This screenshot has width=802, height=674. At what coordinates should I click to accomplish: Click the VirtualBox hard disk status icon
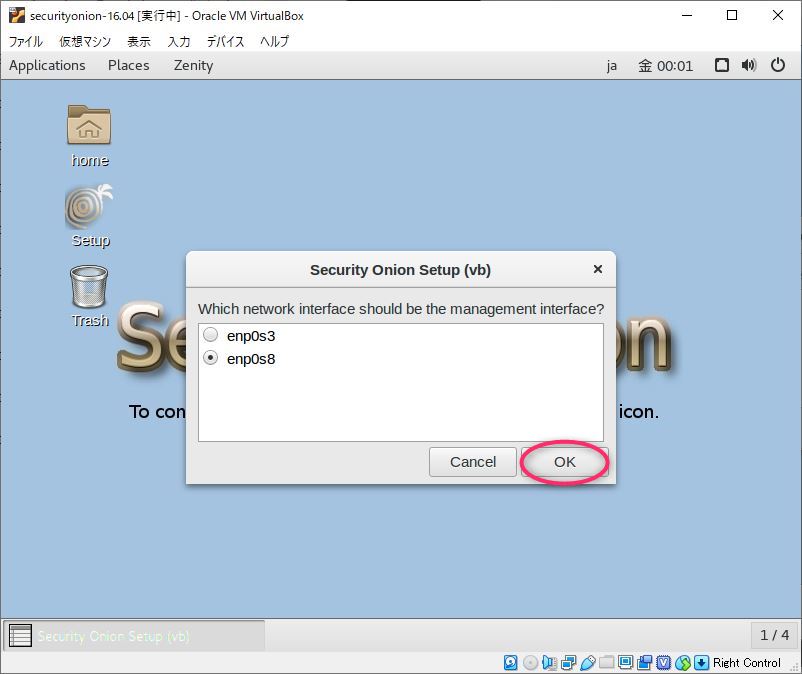tap(510, 663)
